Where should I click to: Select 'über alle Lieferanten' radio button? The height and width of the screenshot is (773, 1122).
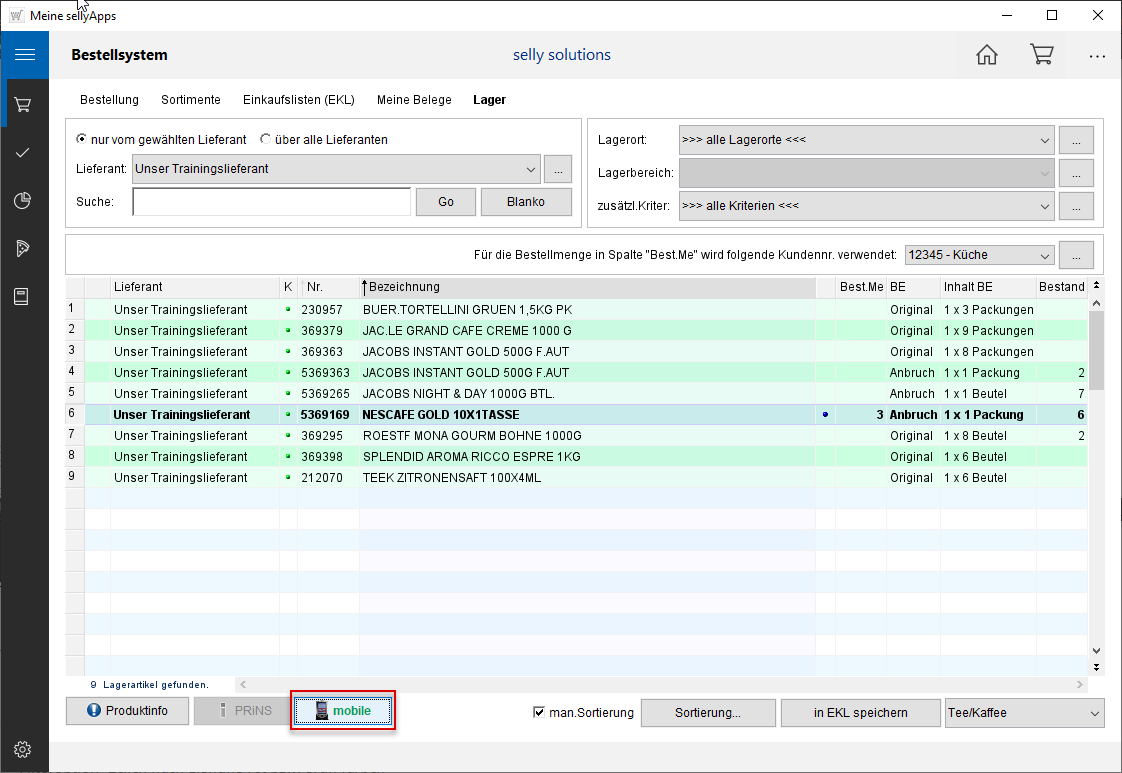tap(266, 140)
